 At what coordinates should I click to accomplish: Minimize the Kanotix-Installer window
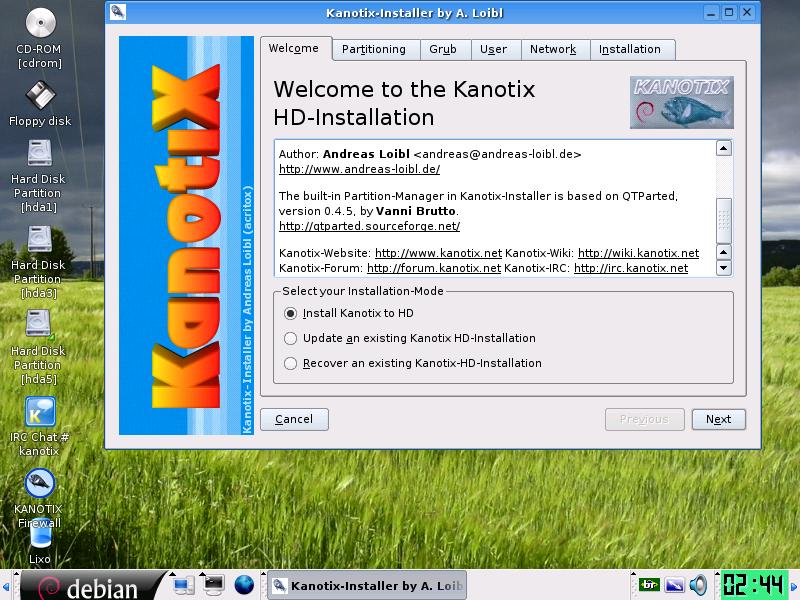pyautogui.click(x=711, y=13)
